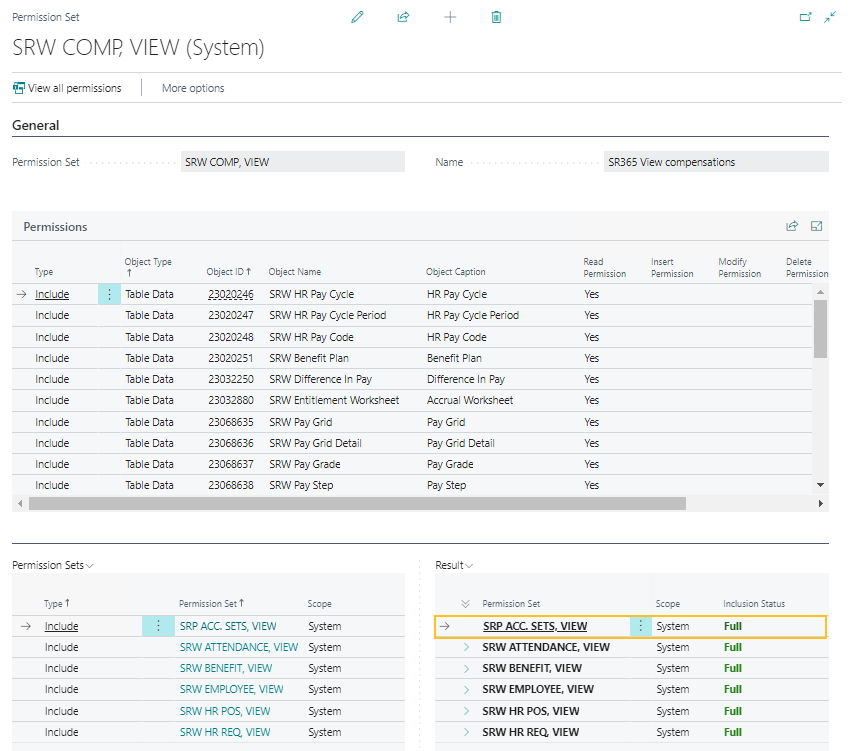Open the More options menu
The height and width of the screenshot is (751, 853).
pos(192,88)
